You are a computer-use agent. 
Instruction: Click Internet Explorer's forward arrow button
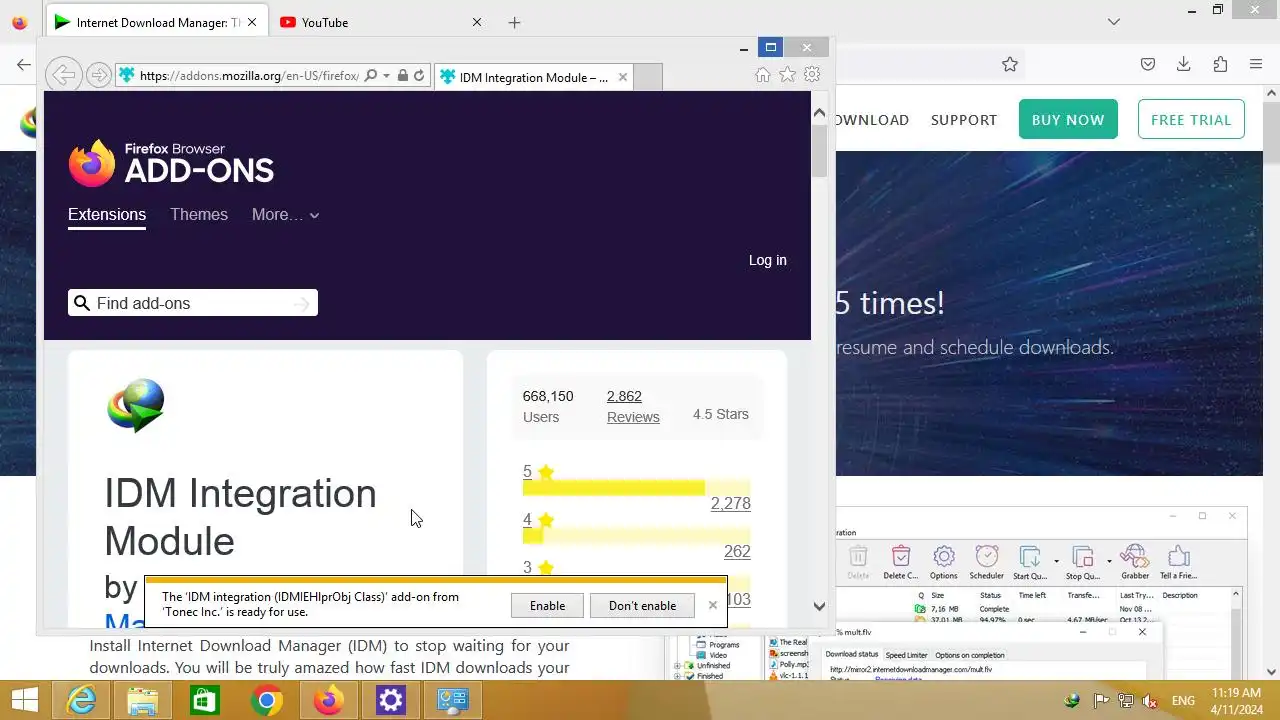(98, 75)
